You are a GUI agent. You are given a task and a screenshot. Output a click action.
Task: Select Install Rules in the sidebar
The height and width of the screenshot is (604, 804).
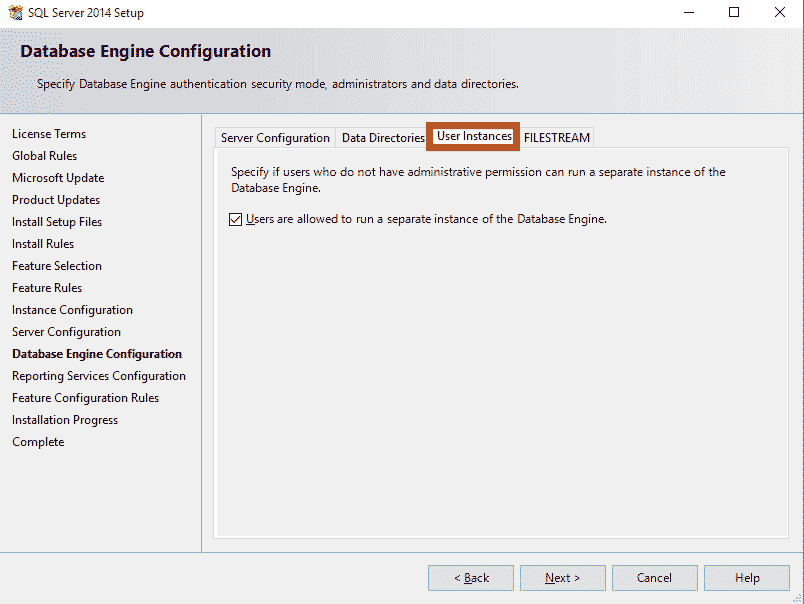tap(42, 243)
